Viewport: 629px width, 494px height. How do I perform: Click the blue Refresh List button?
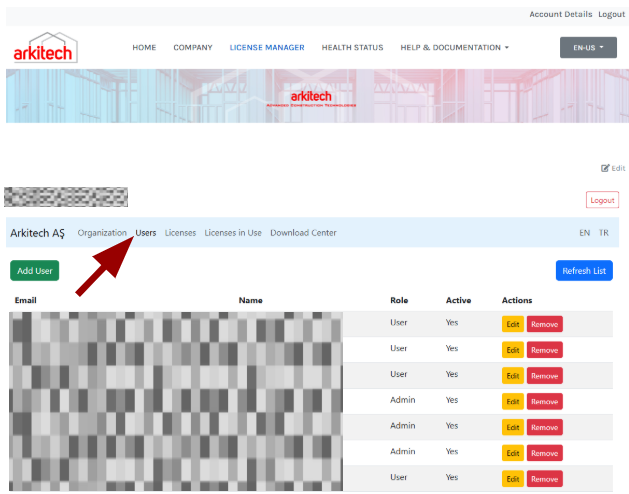pyautogui.click(x=584, y=270)
